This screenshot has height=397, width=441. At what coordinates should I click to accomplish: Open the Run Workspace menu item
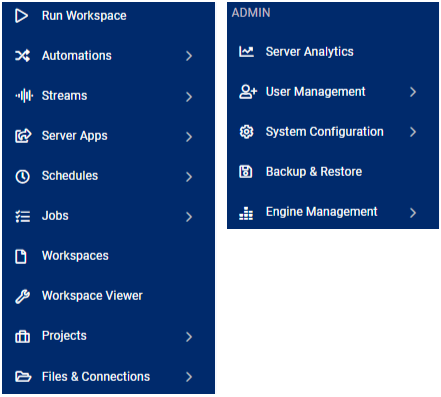(84, 16)
